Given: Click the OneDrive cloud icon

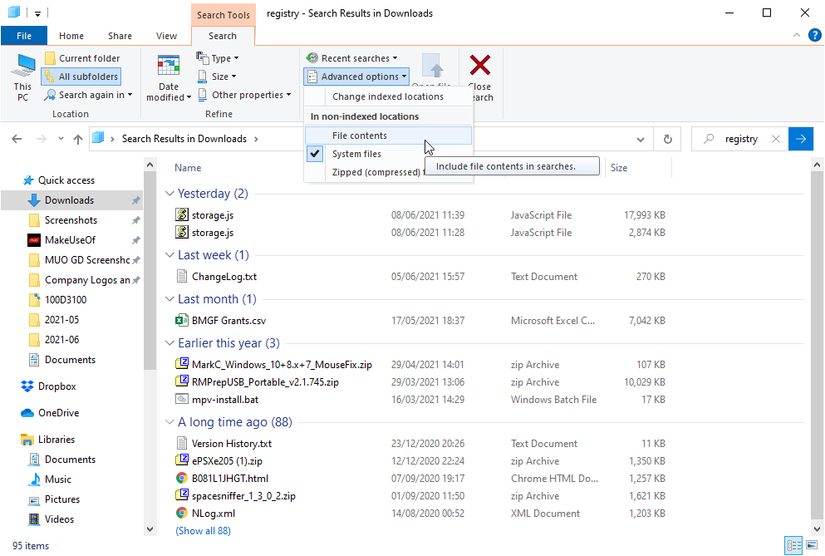Looking at the screenshot, I should 27,413.
